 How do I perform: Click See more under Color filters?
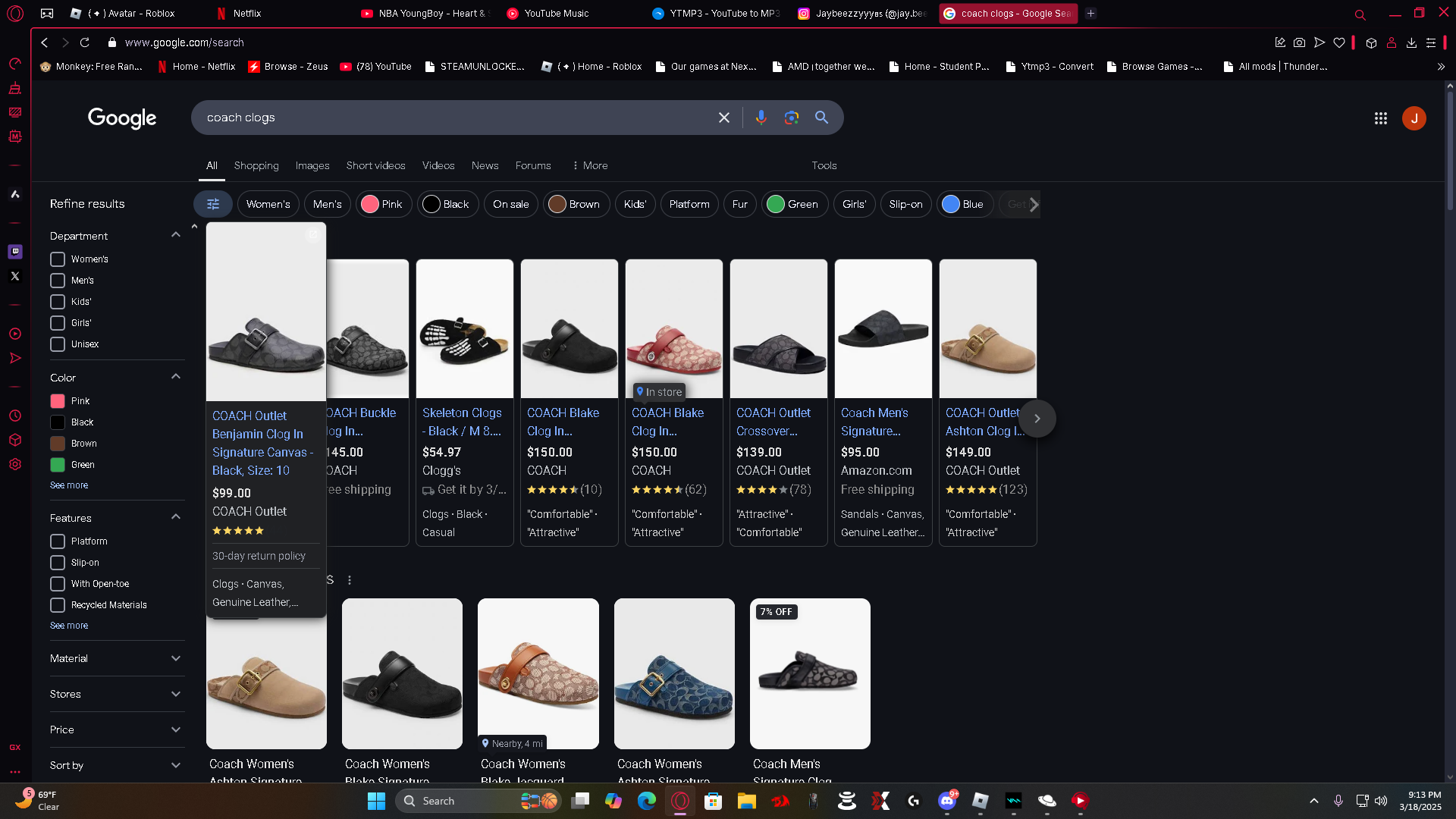pos(69,485)
